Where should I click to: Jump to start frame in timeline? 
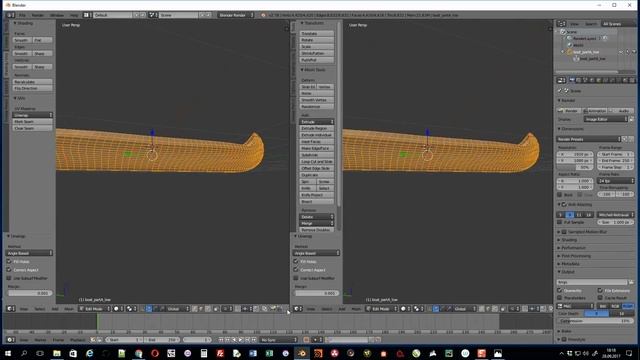click(x=221, y=340)
